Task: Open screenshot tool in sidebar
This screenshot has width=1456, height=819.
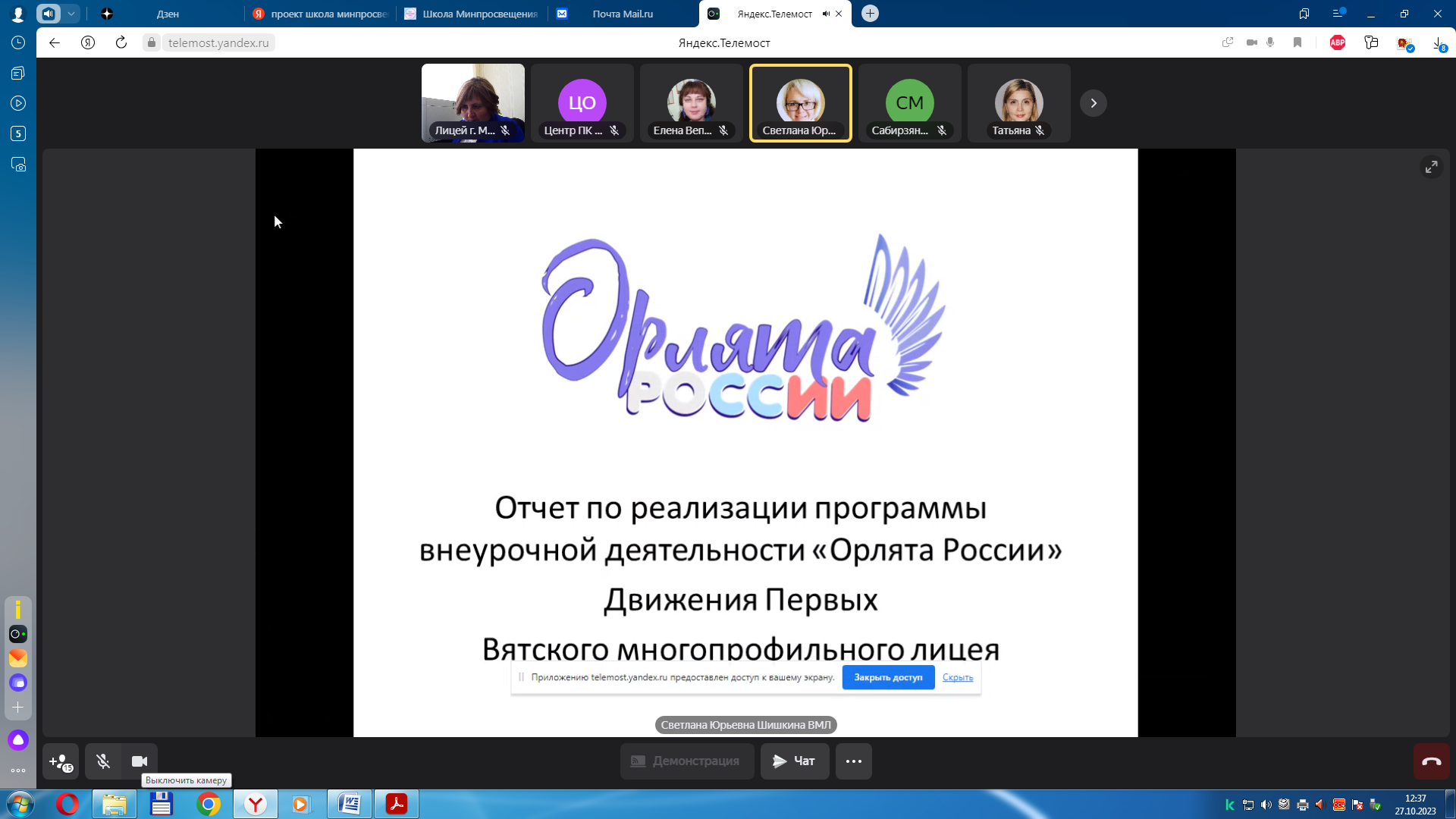Action: [x=18, y=165]
